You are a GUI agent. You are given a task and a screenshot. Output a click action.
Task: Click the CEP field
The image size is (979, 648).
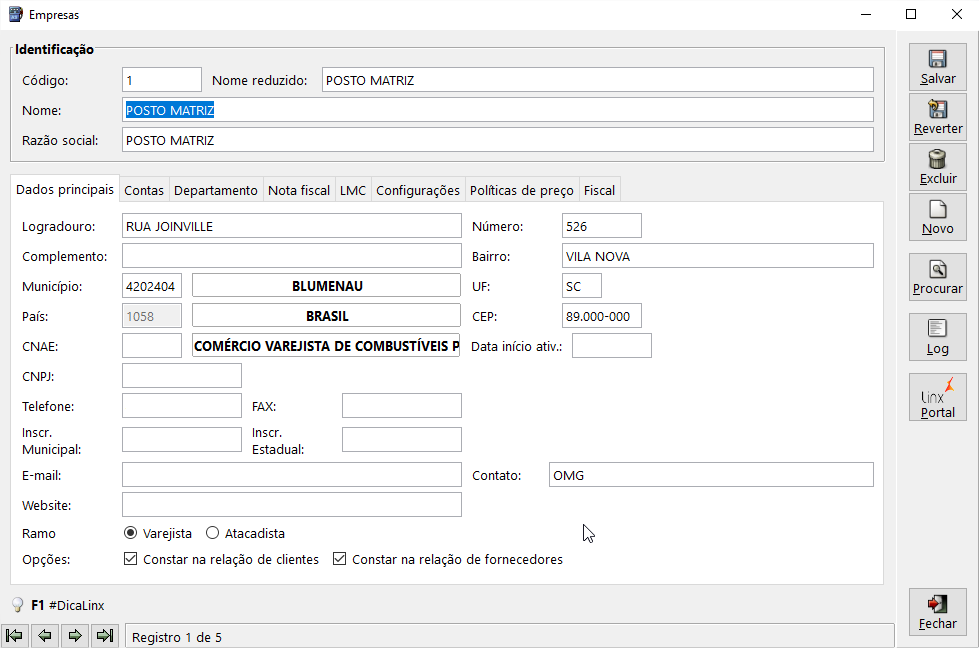tap(601, 316)
